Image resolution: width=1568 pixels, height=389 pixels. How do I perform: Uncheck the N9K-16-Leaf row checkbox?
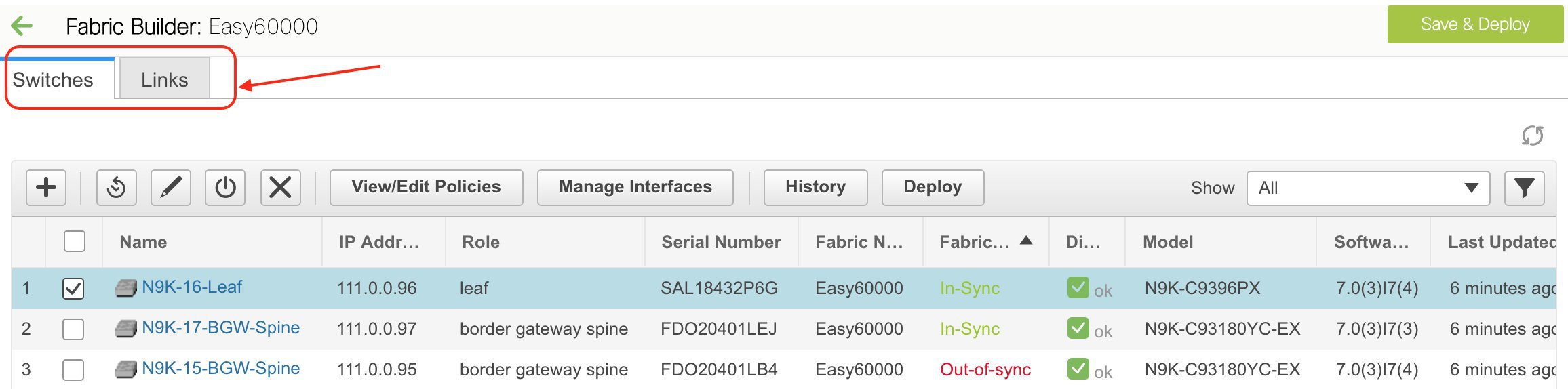[73, 288]
